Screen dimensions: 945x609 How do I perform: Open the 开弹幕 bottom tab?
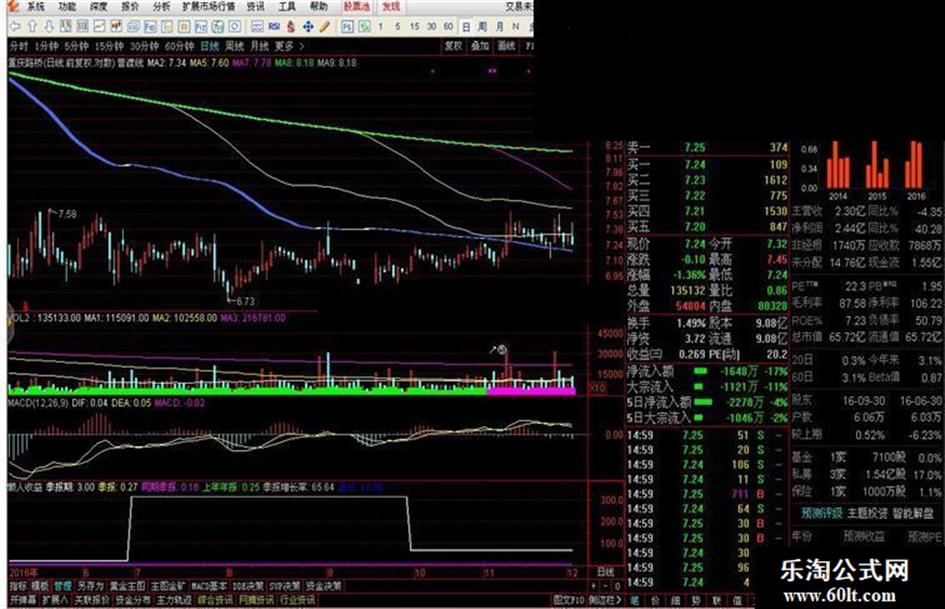pyautogui.click(x=24, y=600)
